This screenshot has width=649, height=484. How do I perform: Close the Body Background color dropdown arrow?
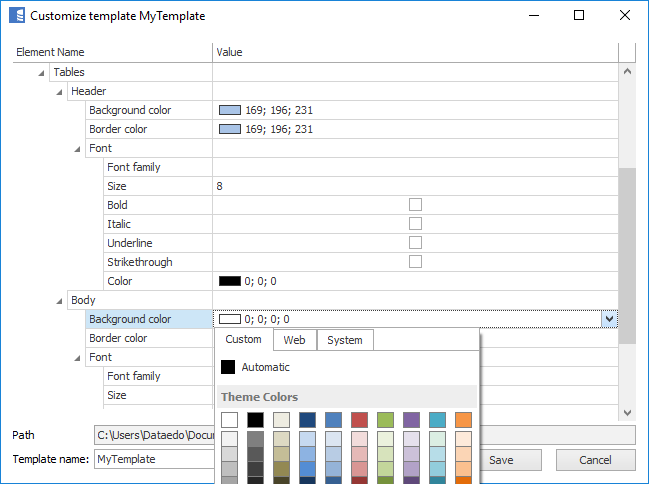(608, 319)
